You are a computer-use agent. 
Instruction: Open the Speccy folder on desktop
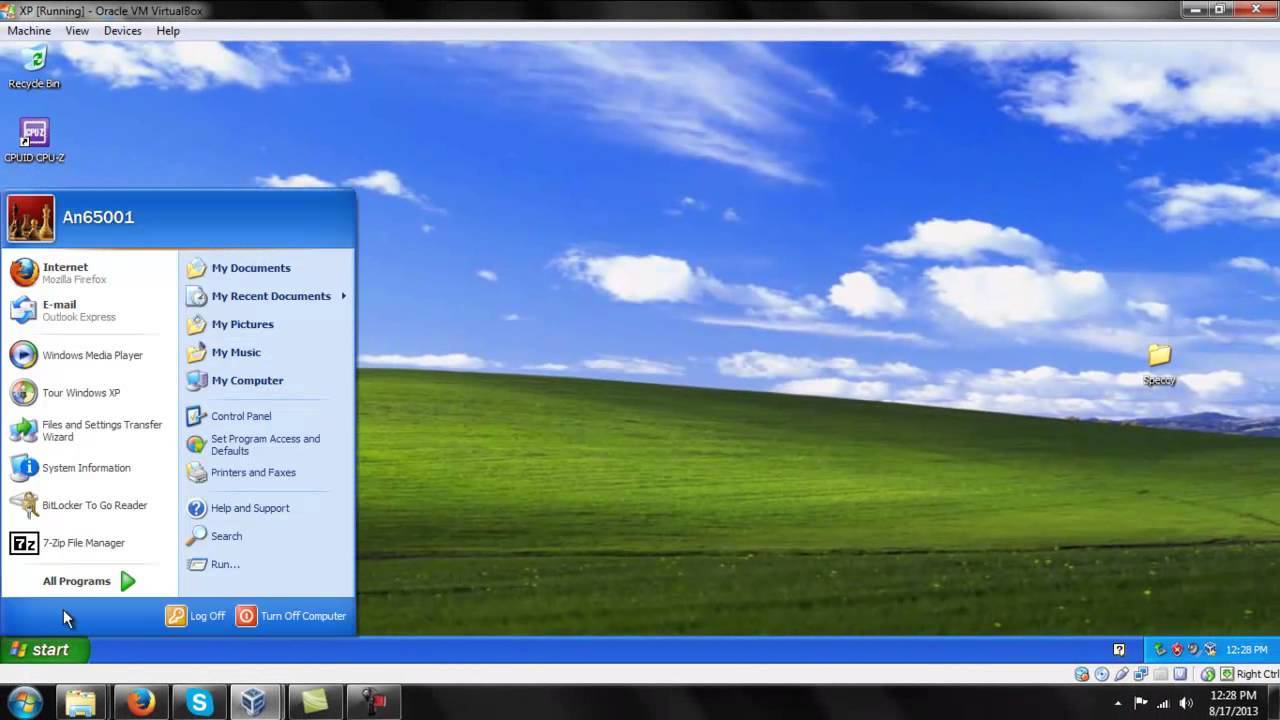(1159, 363)
